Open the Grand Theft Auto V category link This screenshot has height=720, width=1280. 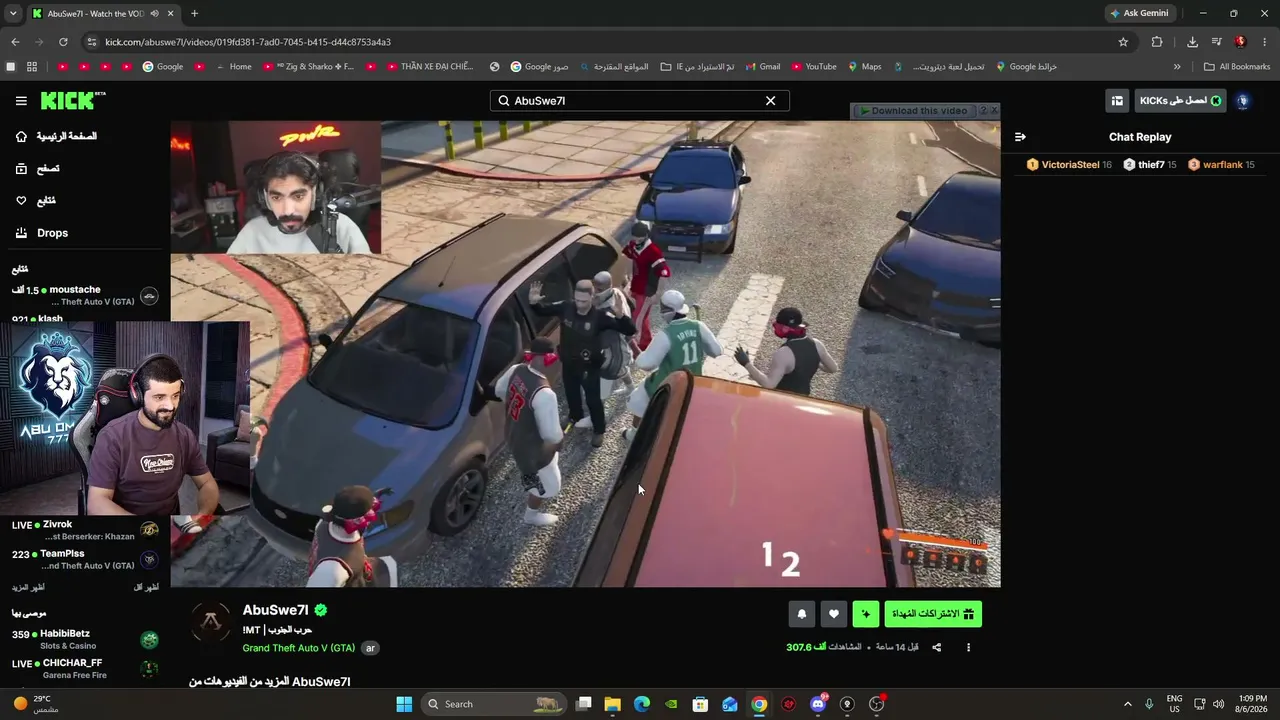(299, 648)
